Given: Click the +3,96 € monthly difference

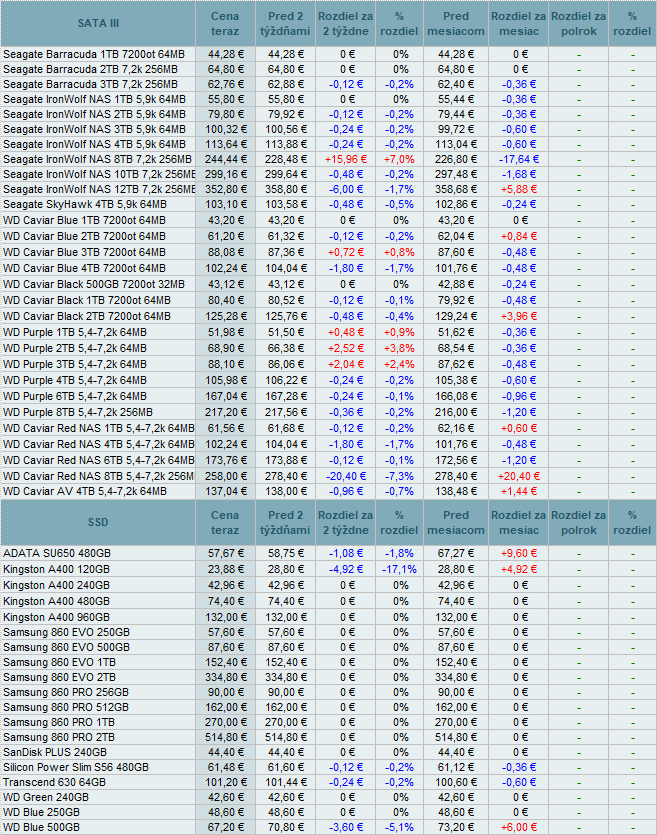Looking at the screenshot, I should pos(519,316).
